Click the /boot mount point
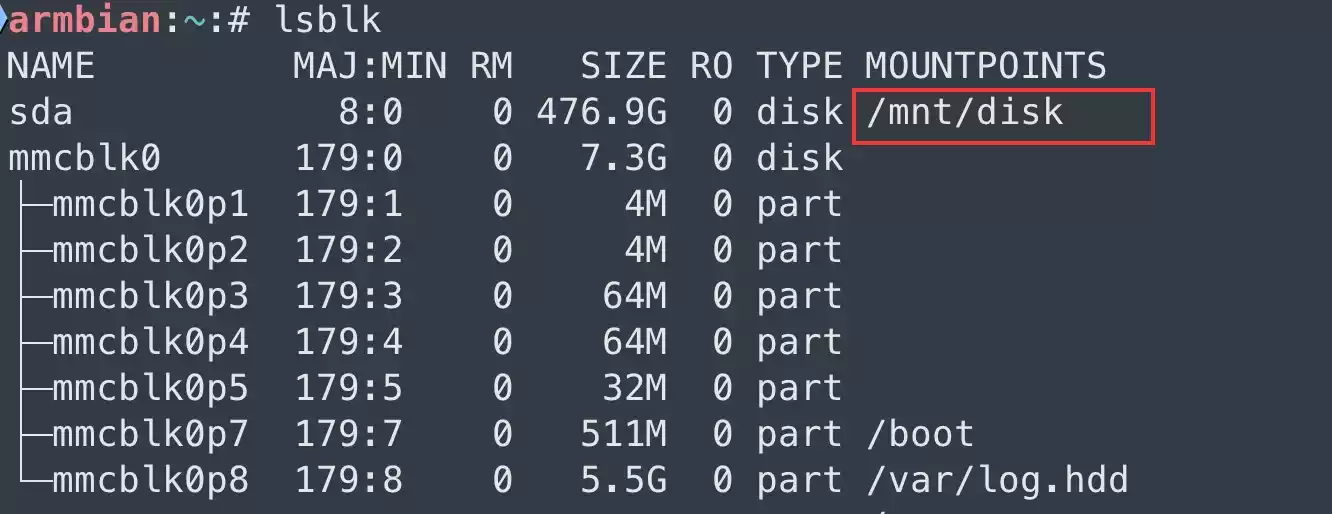1332x514 pixels. point(919,434)
